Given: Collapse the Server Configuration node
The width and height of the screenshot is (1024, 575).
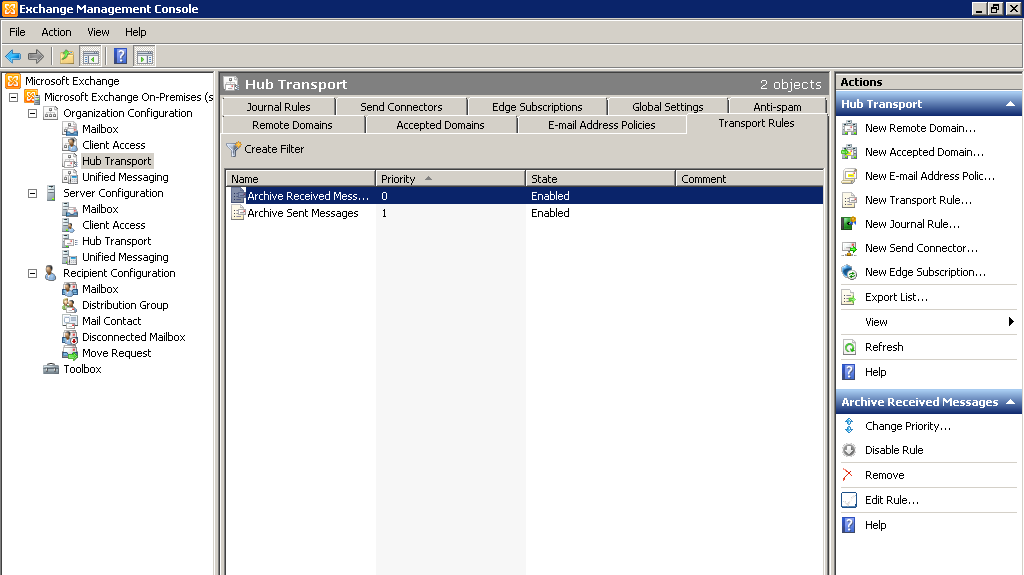Looking at the screenshot, I should pyautogui.click(x=32, y=193).
